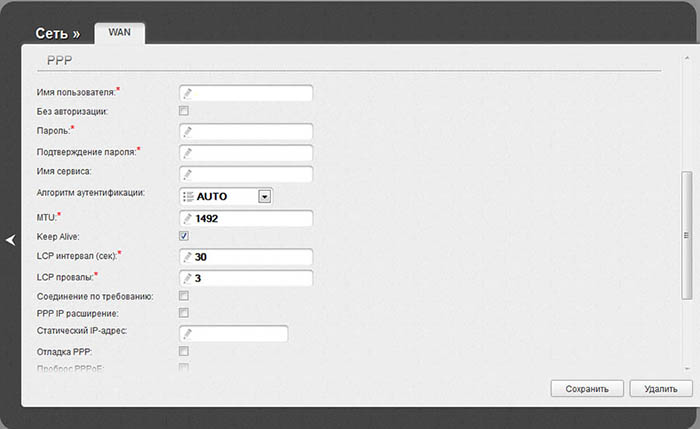Click the Имя сервиса input field
This screenshot has width=700, height=429.
[246, 174]
